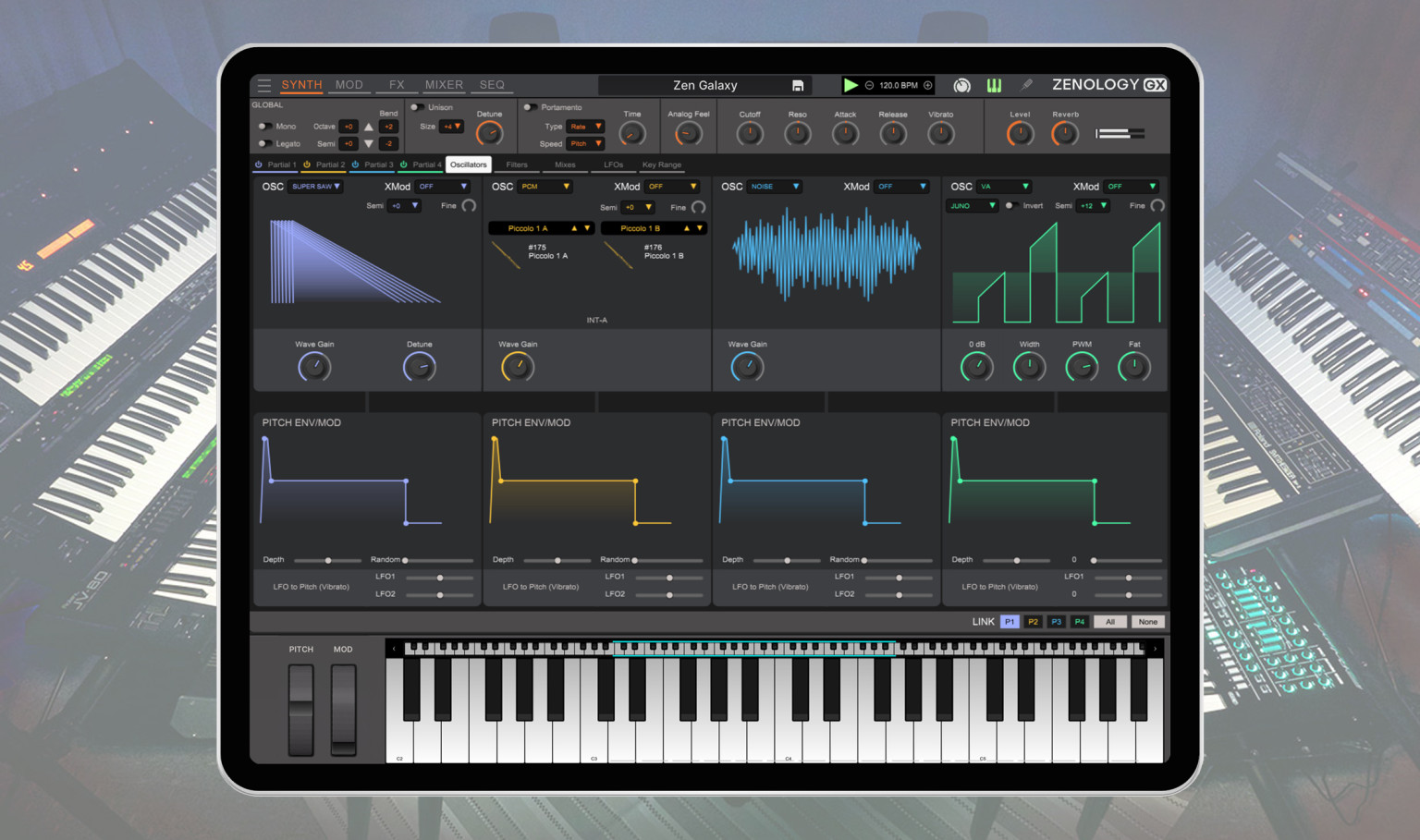This screenshot has width=1420, height=840.
Task: Enable the Mono switch
Action: [265, 127]
